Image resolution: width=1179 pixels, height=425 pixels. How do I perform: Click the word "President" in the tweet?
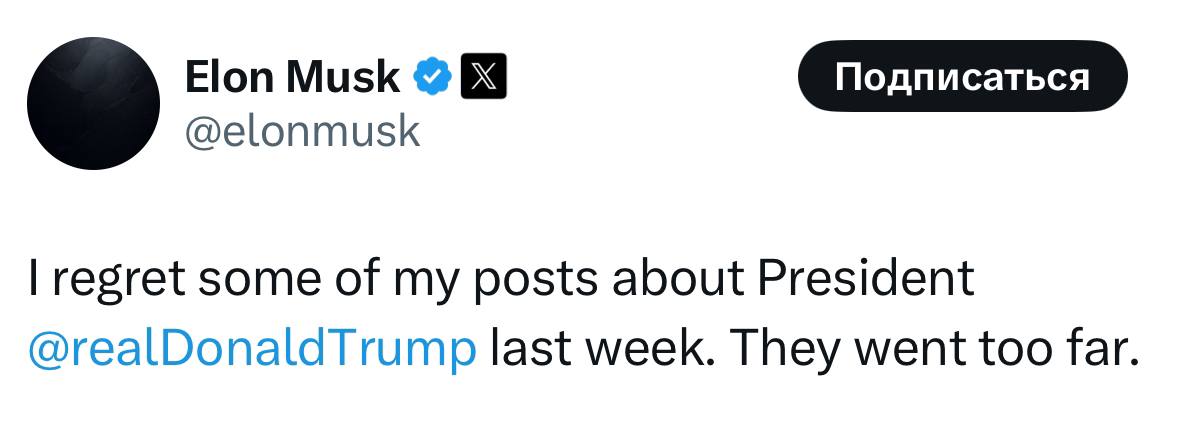tap(866, 279)
